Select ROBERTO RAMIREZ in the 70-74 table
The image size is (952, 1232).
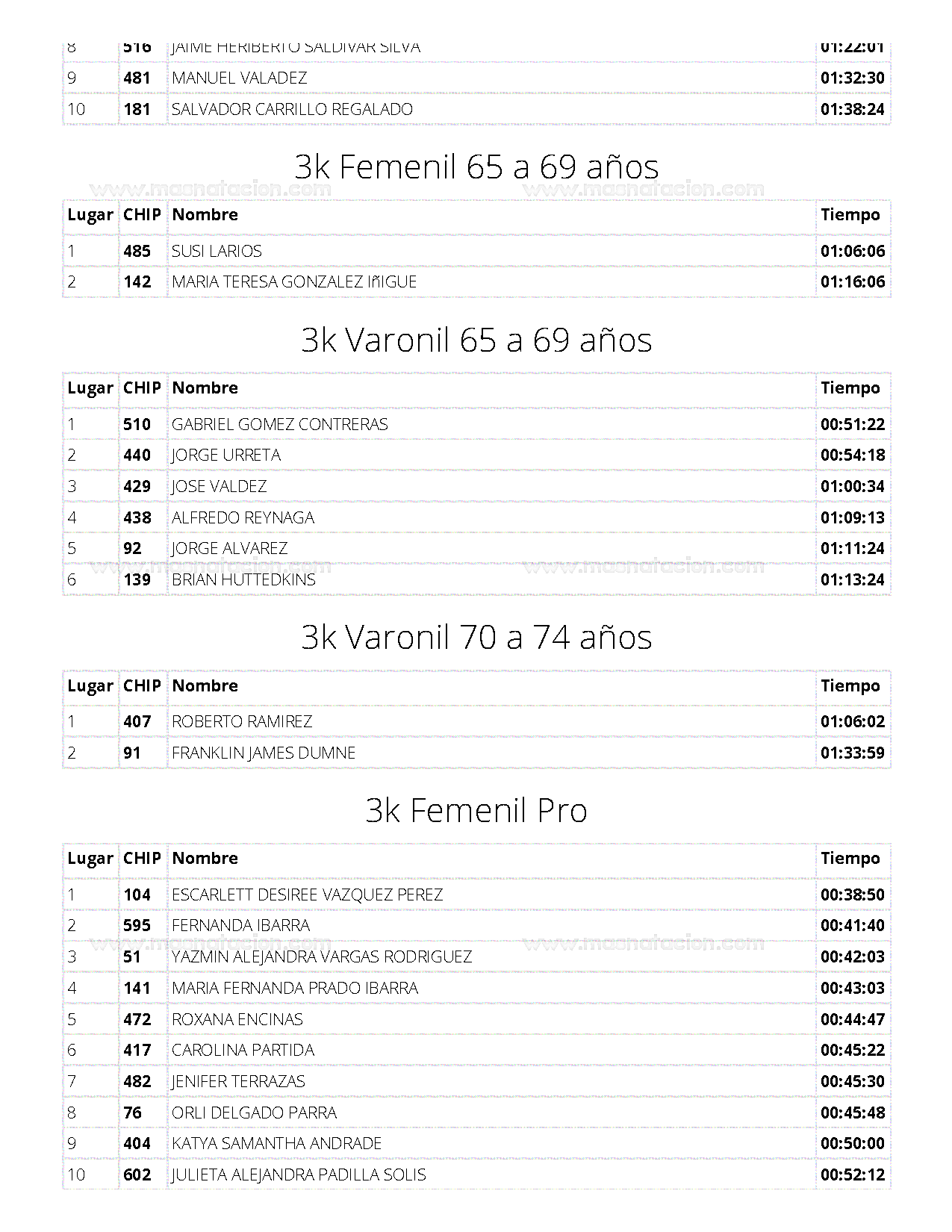coord(242,721)
